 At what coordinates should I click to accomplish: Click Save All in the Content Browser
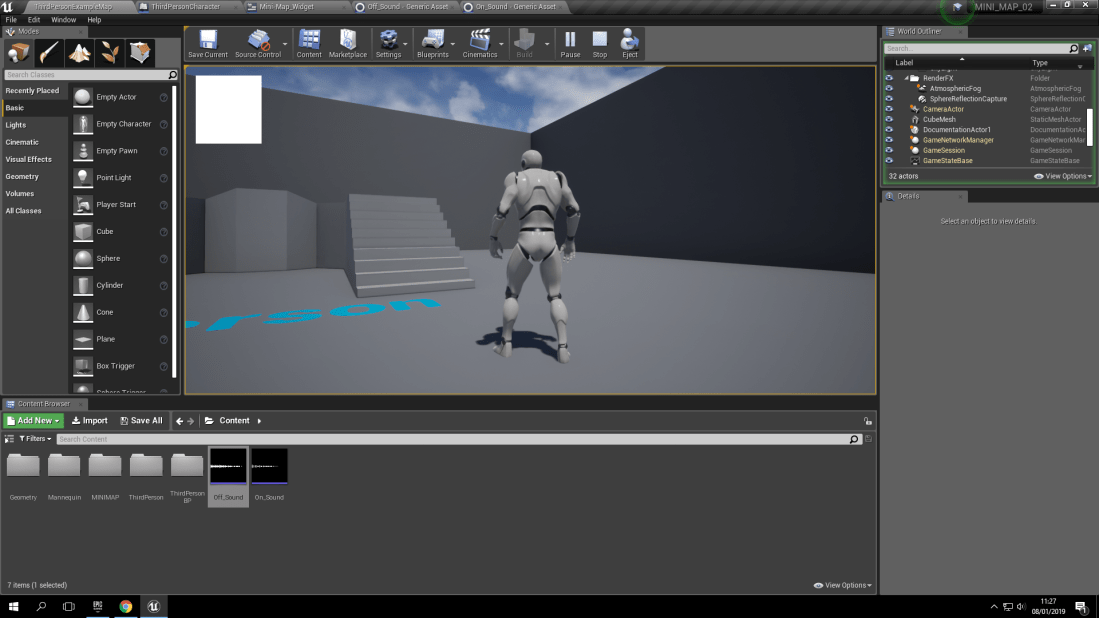pyautogui.click(x=140, y=420)
